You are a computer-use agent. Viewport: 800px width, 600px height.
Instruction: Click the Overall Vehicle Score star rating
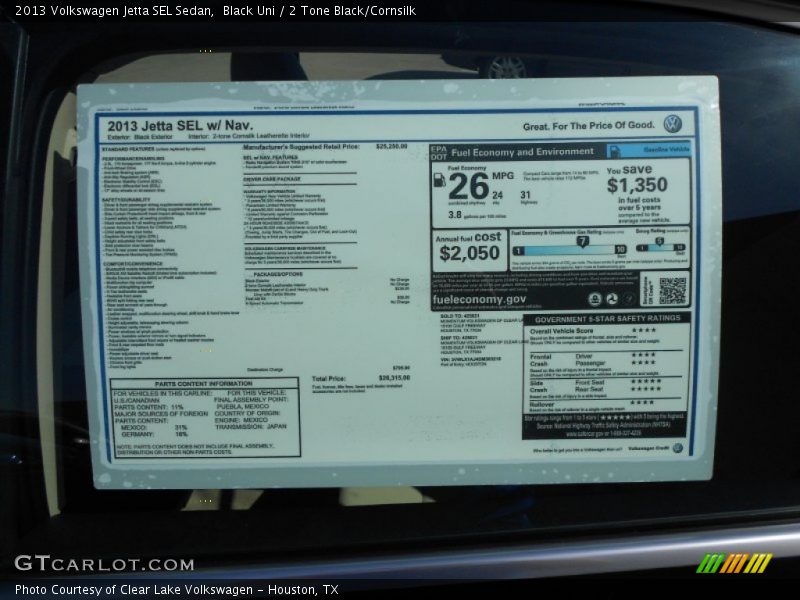click(643, 330)
